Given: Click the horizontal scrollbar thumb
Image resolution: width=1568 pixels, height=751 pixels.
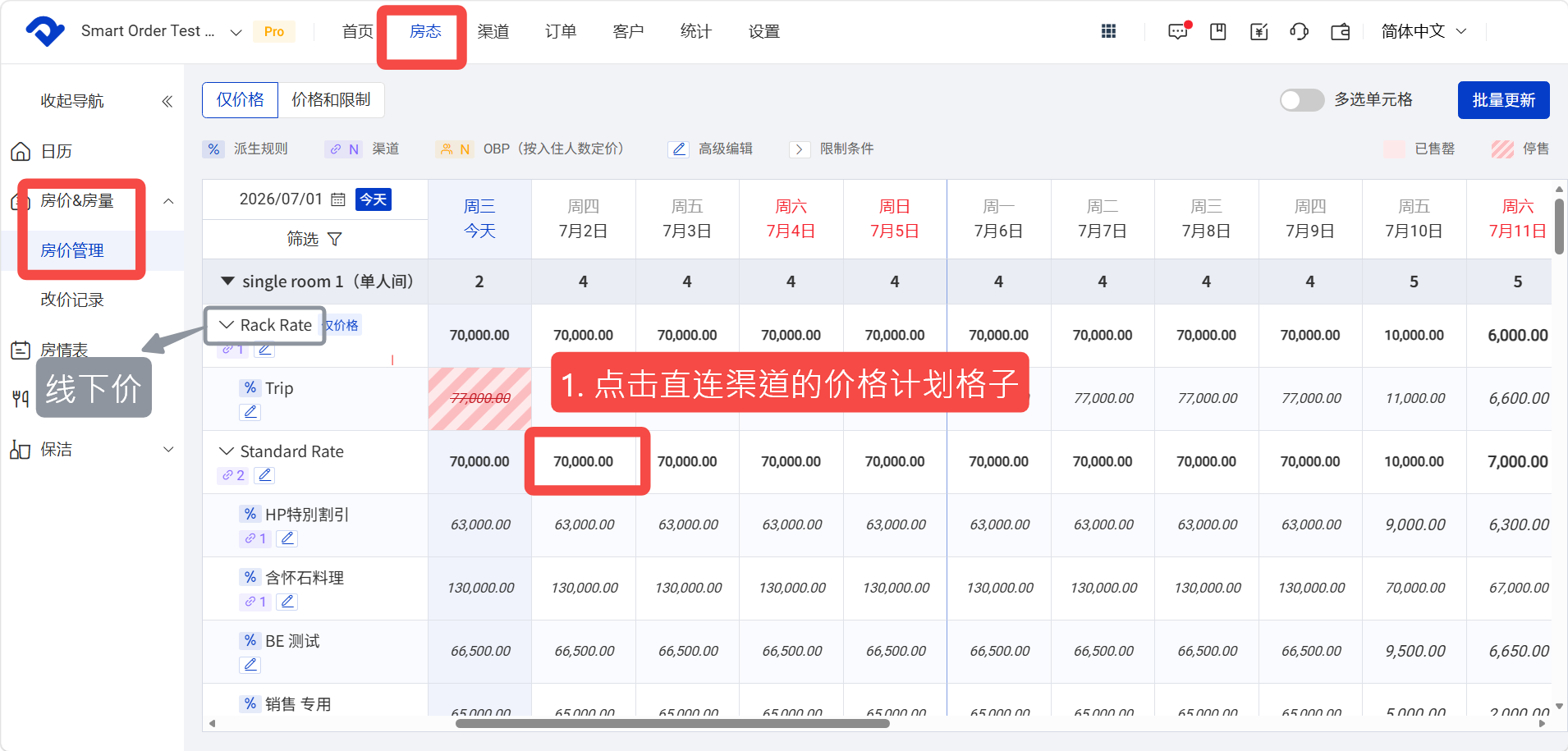Looking at the screenshot, I should (672, 724).
